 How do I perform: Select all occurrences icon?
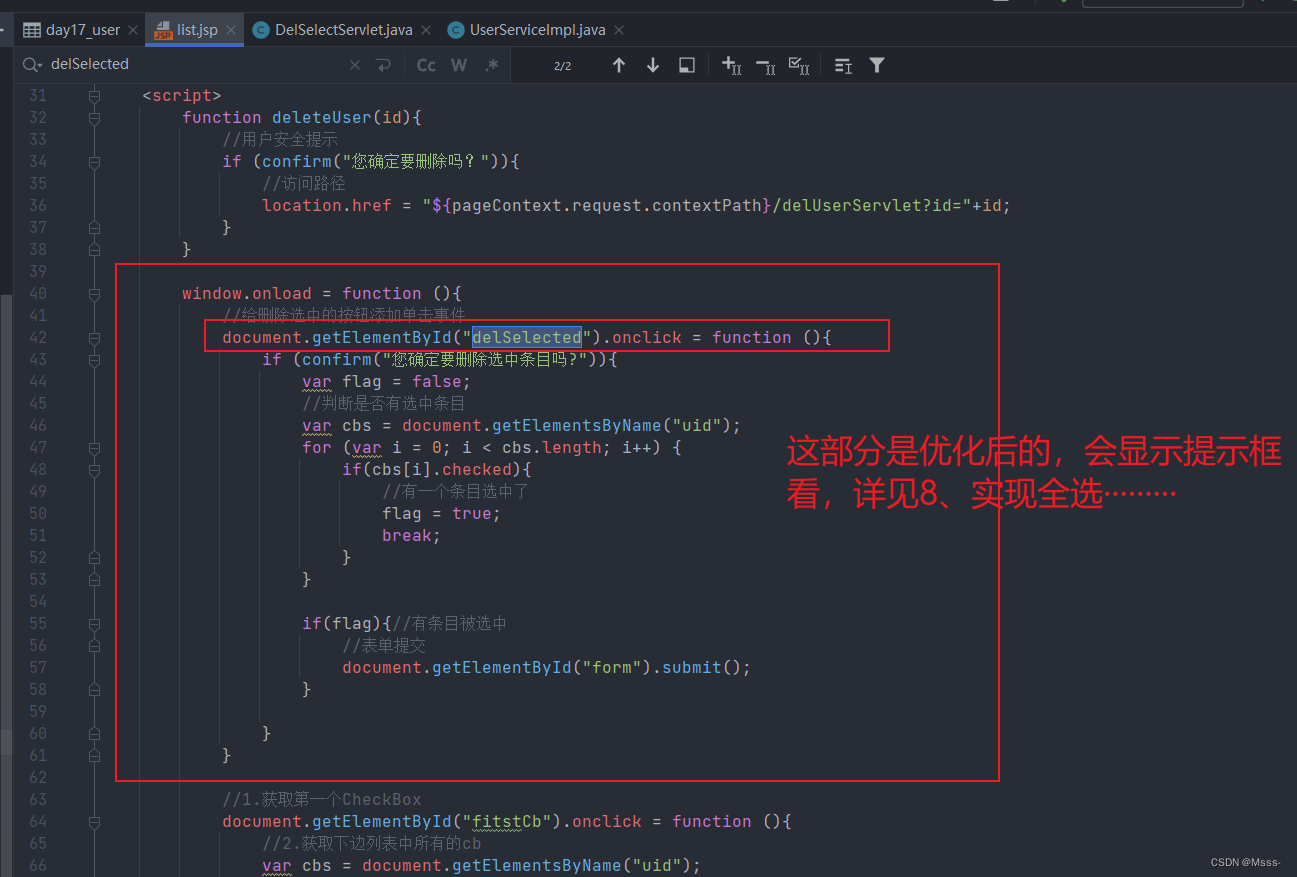799,65
